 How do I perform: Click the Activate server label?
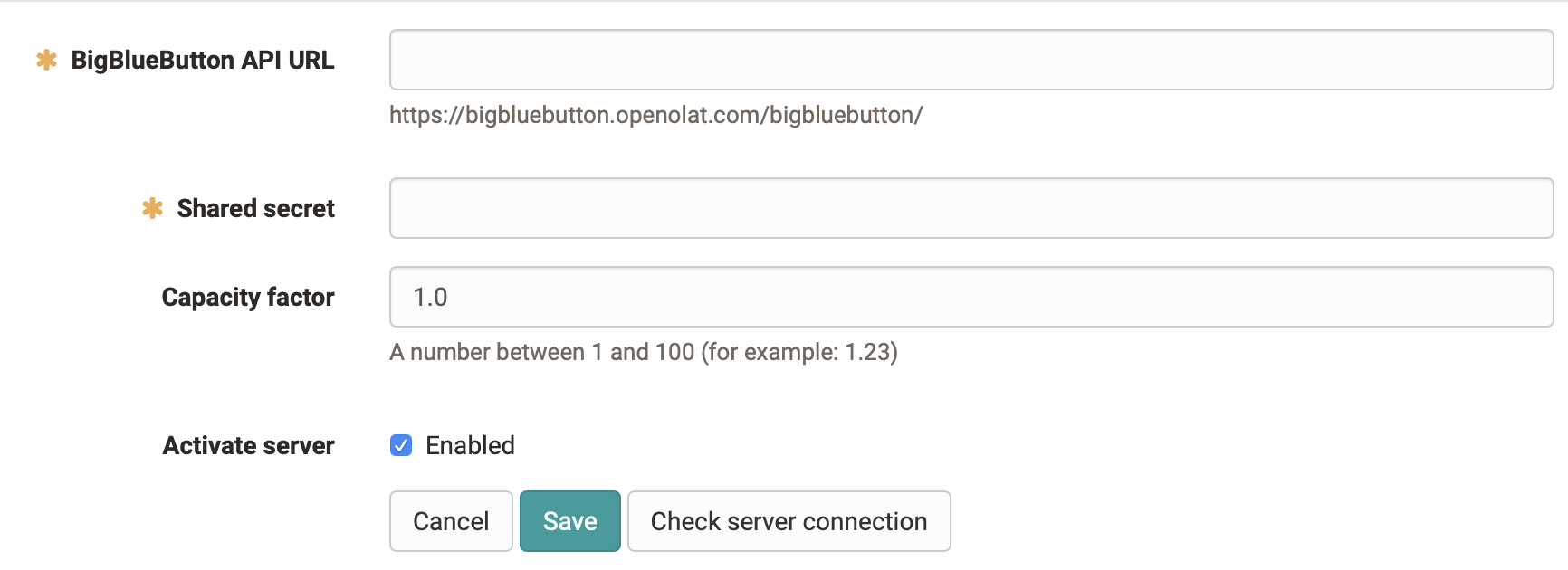248,445
